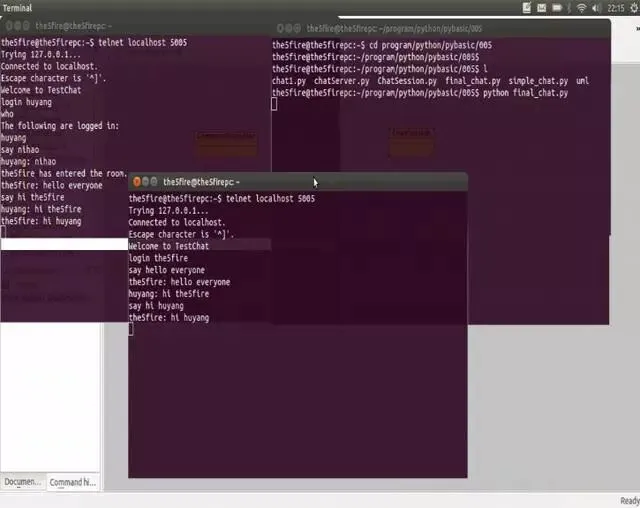
Task: Switch to the Documen... tab
Action: pos(22,482)
